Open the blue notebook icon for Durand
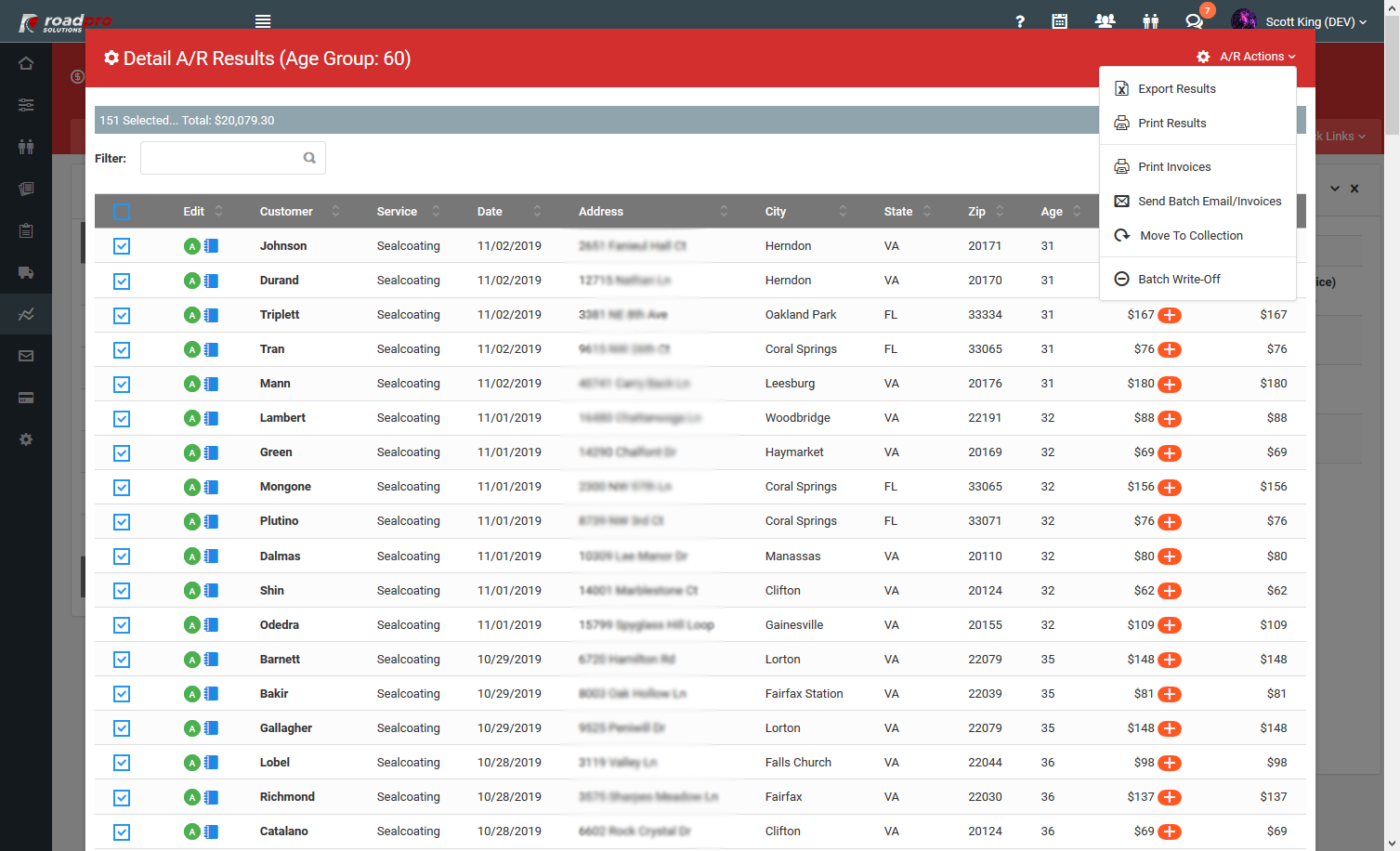Screen dimensions: 1400x851 click(x=212, y=281)
